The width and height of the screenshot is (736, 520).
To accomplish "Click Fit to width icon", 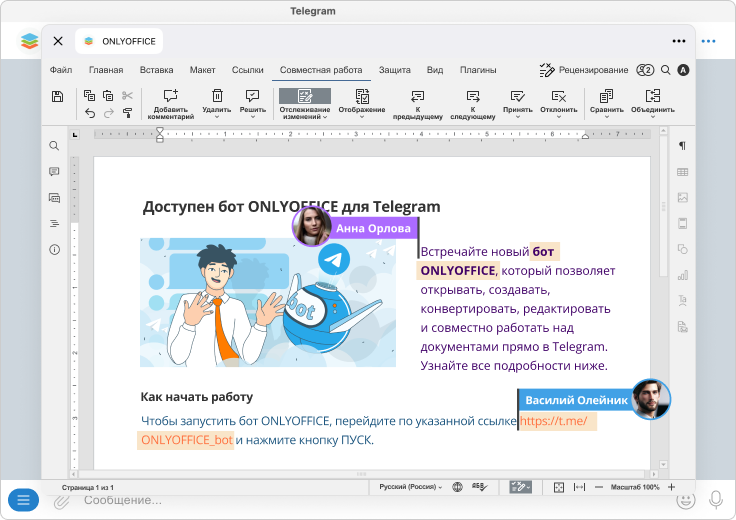I will point(580,487).
